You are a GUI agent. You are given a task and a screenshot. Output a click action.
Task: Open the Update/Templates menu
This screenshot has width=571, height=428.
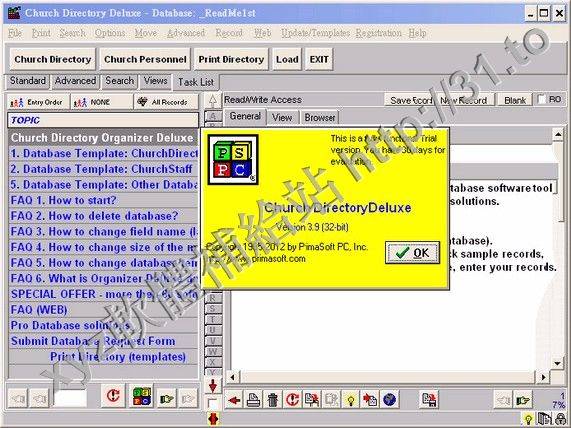click(x=315, y=33)
